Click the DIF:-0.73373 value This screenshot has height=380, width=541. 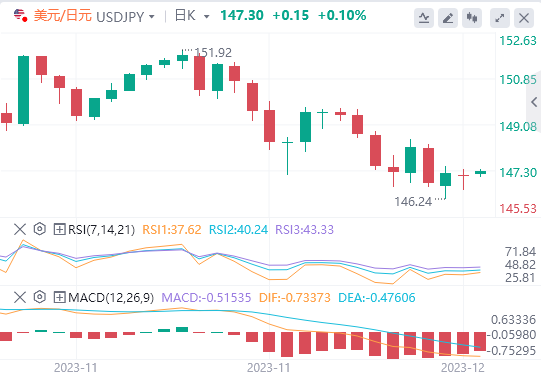click(295, 298)
